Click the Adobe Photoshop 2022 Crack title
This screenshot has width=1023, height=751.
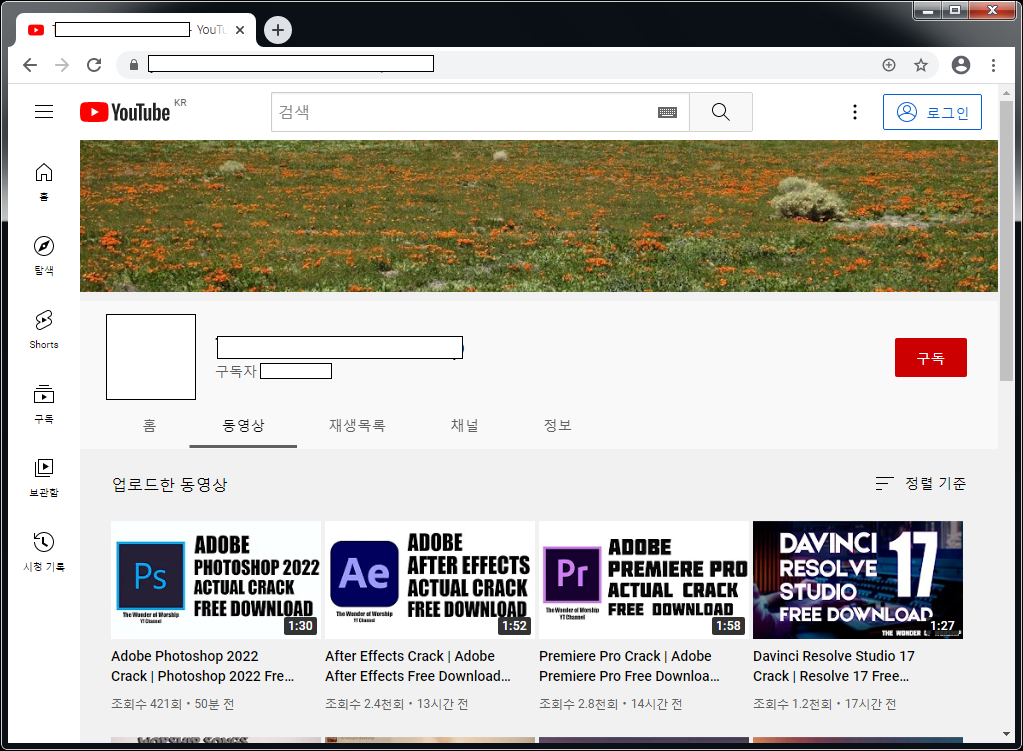203,666
